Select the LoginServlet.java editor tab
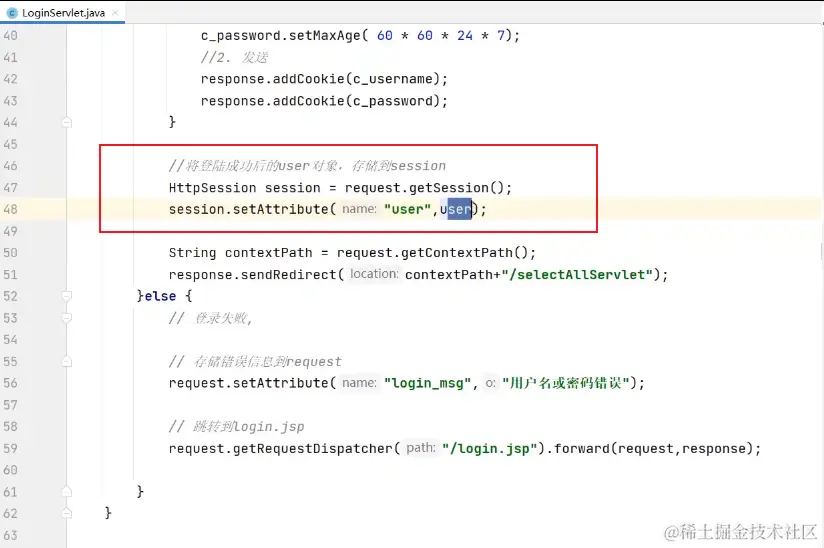This screenshot has height=548, width=824. click(x=63, y=13)
